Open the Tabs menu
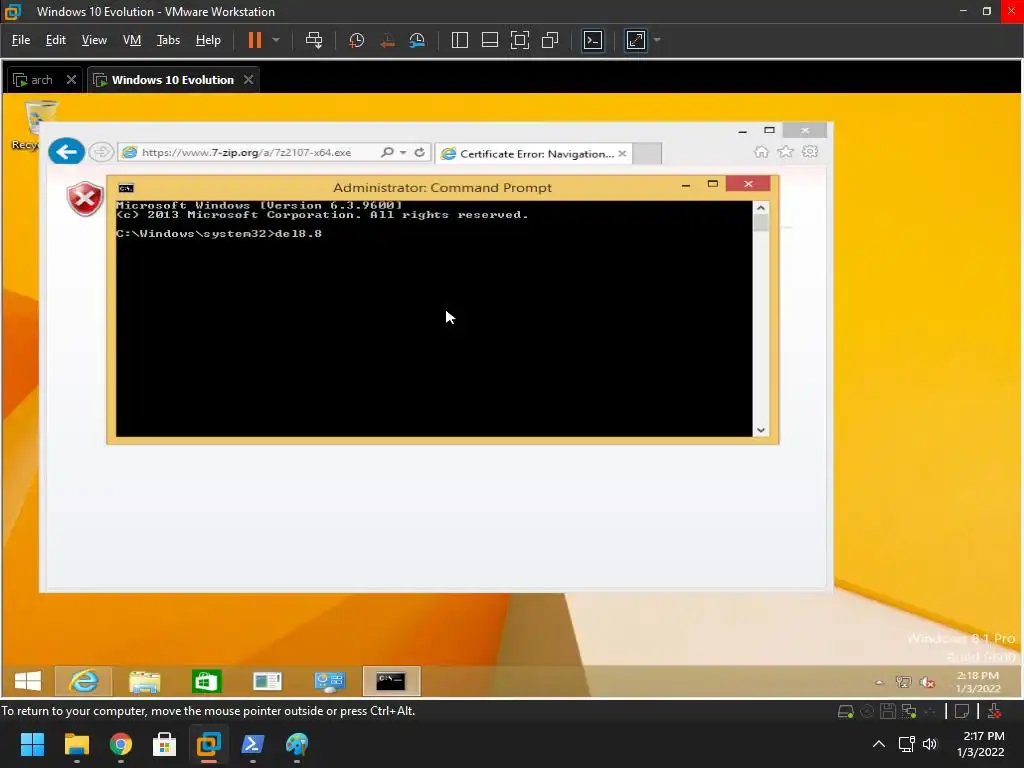This screenshot has height=768, width=1024. pyautogui.click(x=168, y=40)
